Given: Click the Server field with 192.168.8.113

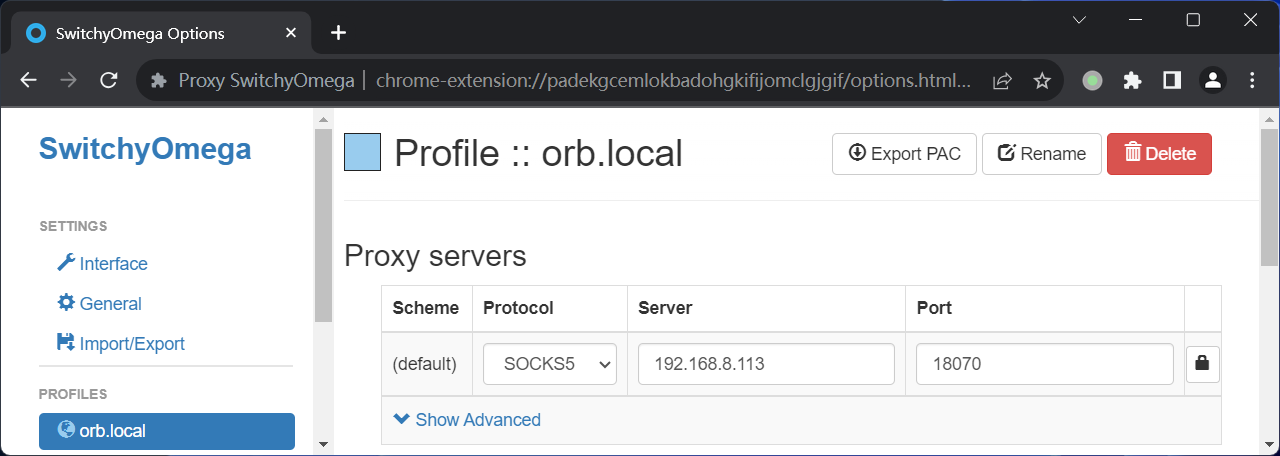Looking at the screenshot, I should (766, 364).
